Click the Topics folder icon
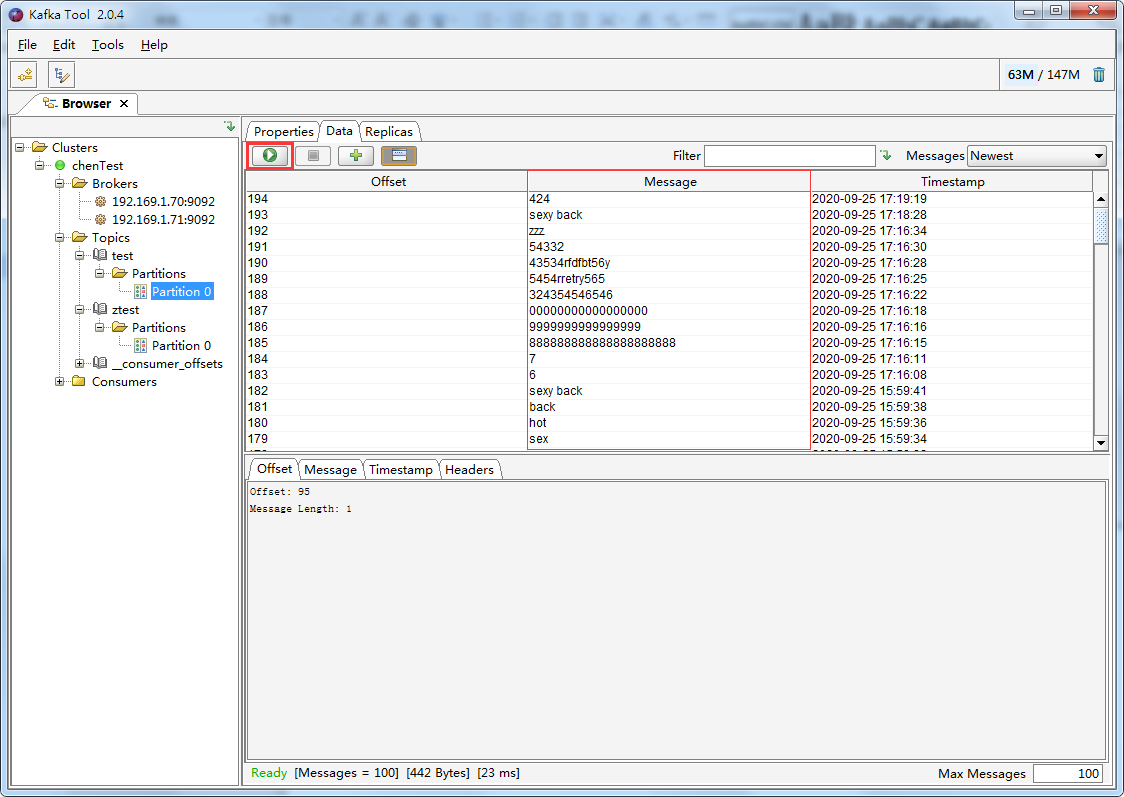Screen dimensions: 1124x797 [79, 237]
